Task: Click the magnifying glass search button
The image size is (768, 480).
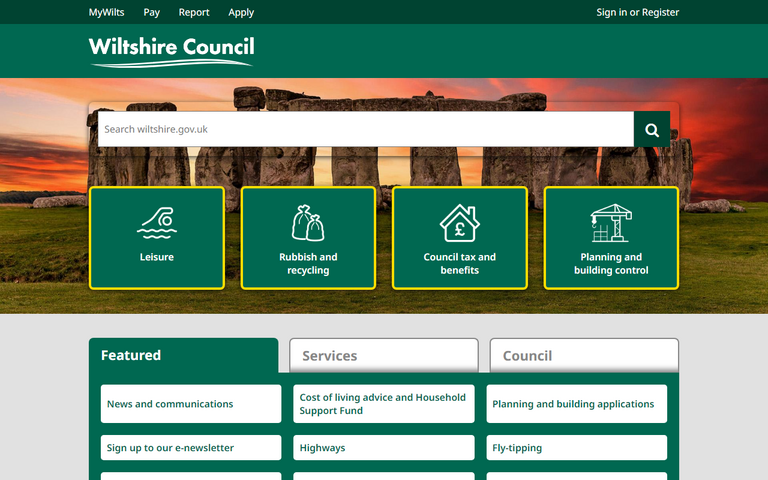Action: point(652,130)
